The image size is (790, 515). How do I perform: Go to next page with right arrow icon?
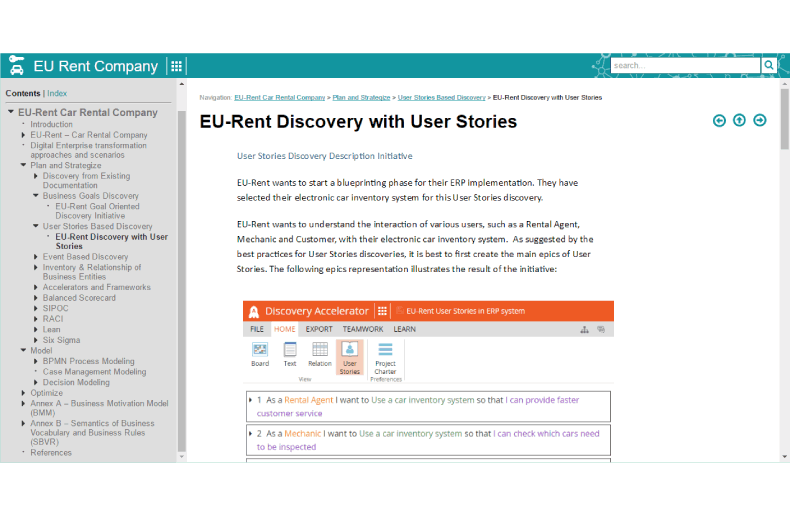(x=760, y=120)
